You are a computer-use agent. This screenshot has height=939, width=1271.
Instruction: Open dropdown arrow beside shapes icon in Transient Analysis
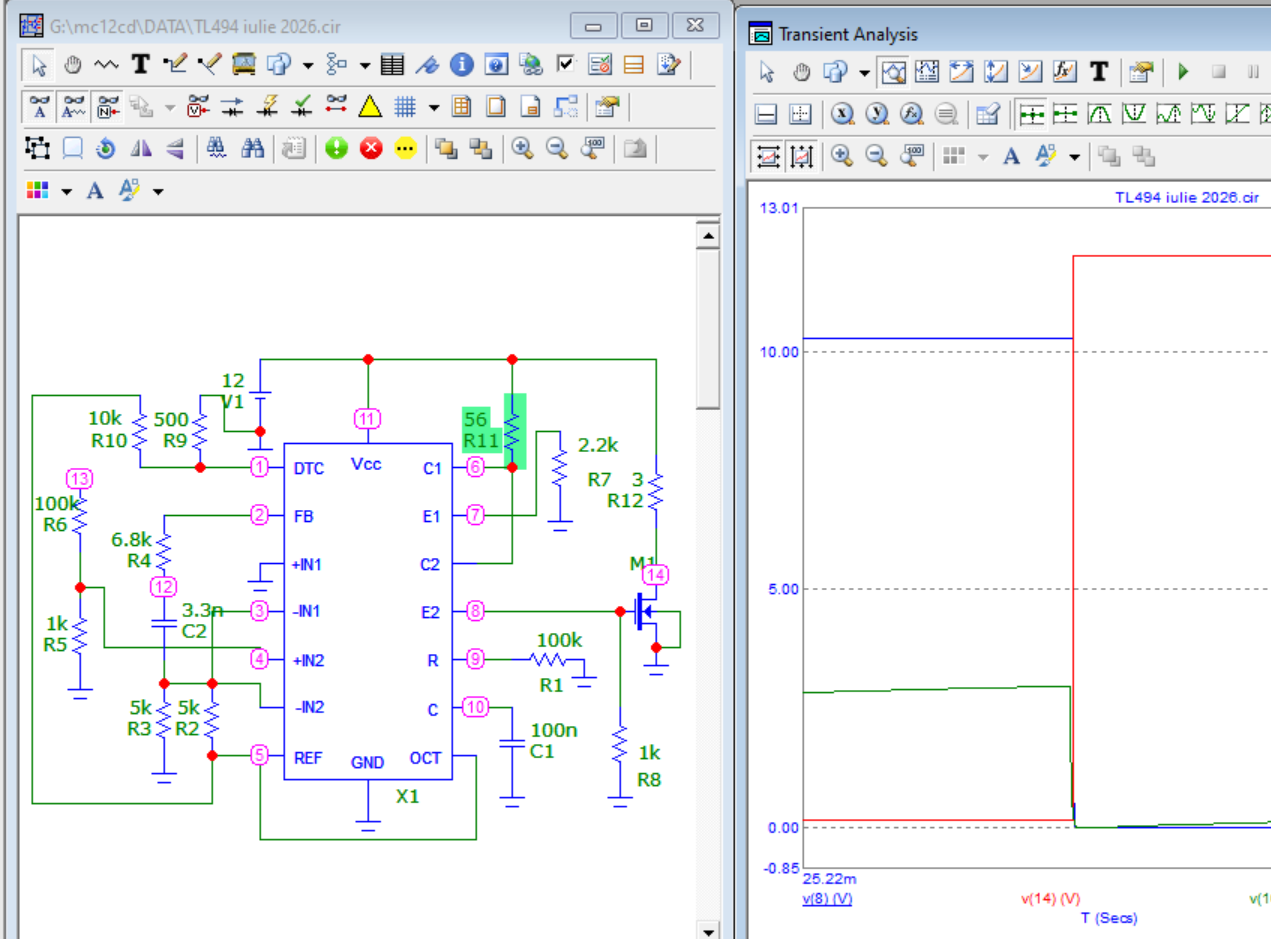click(865, 73)
